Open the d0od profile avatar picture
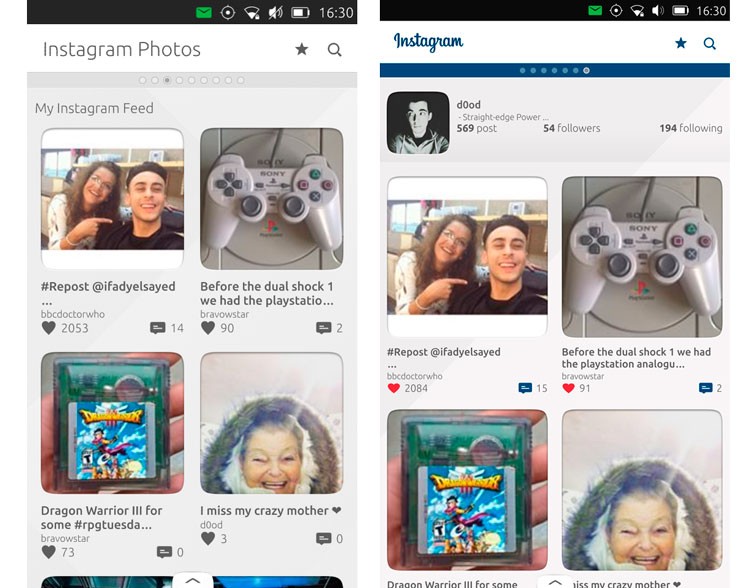 [x=418, y=123]
